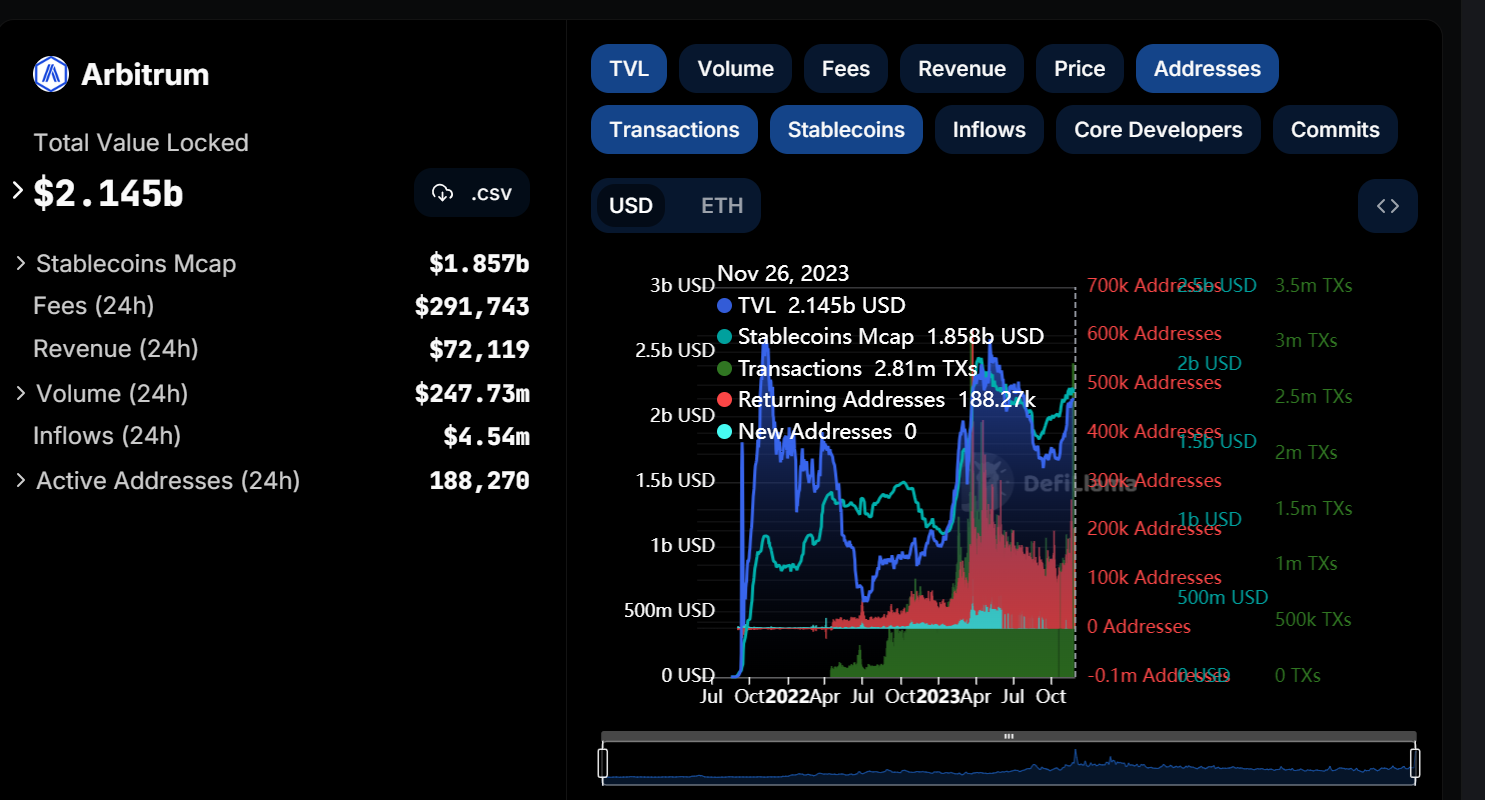Viewport: 1485px width, 800px height.
Task: Click the Stablecoins Mcap 1.858b USD tooltip entry
Action: pos(881,336)
